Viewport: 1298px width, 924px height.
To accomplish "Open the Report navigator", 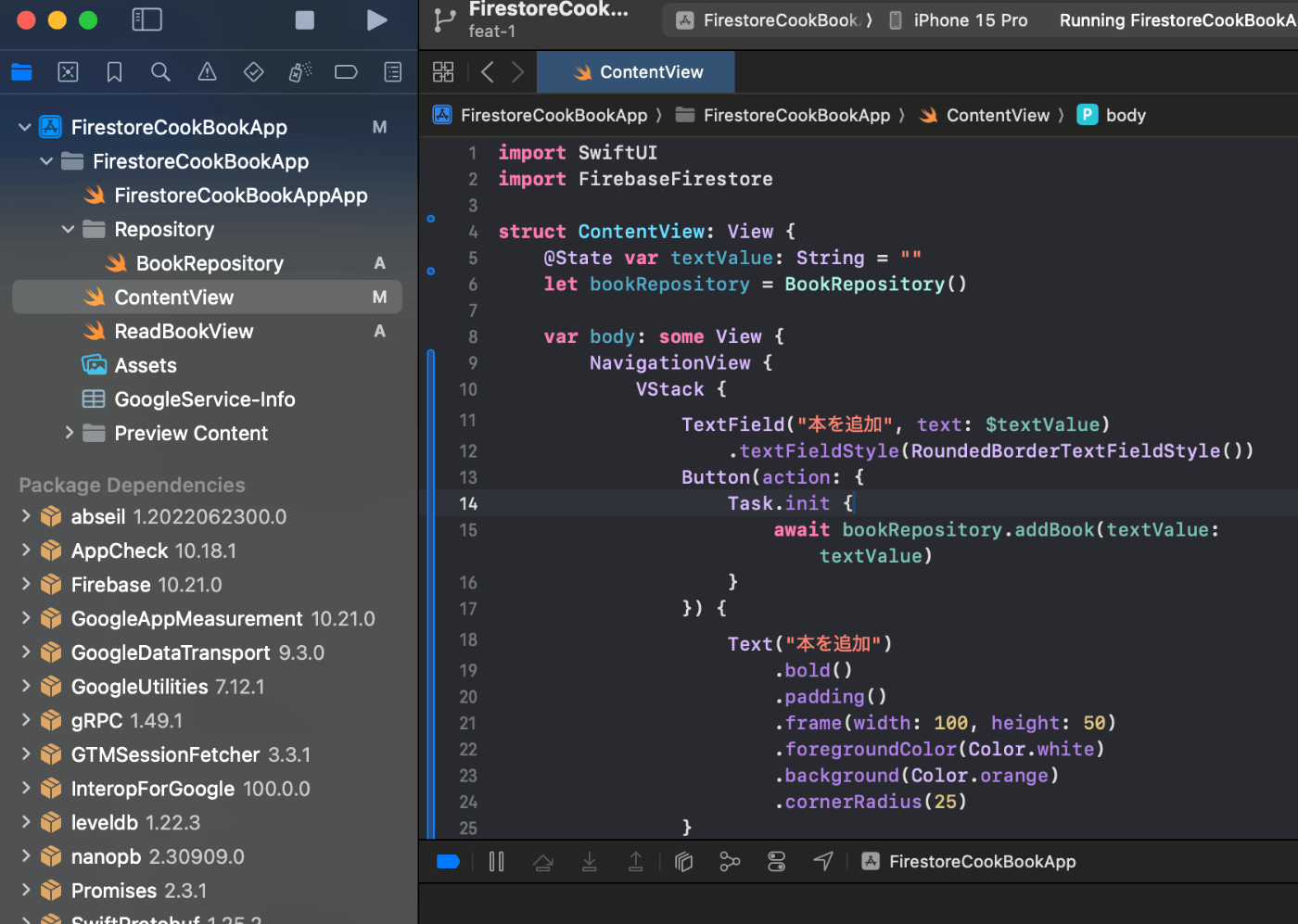I will 393,72.
